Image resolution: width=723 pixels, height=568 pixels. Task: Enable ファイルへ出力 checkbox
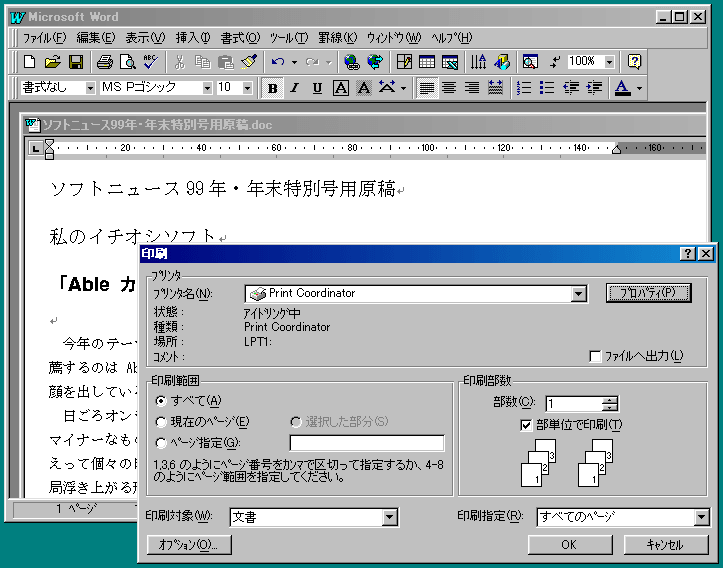pos(595,356)
